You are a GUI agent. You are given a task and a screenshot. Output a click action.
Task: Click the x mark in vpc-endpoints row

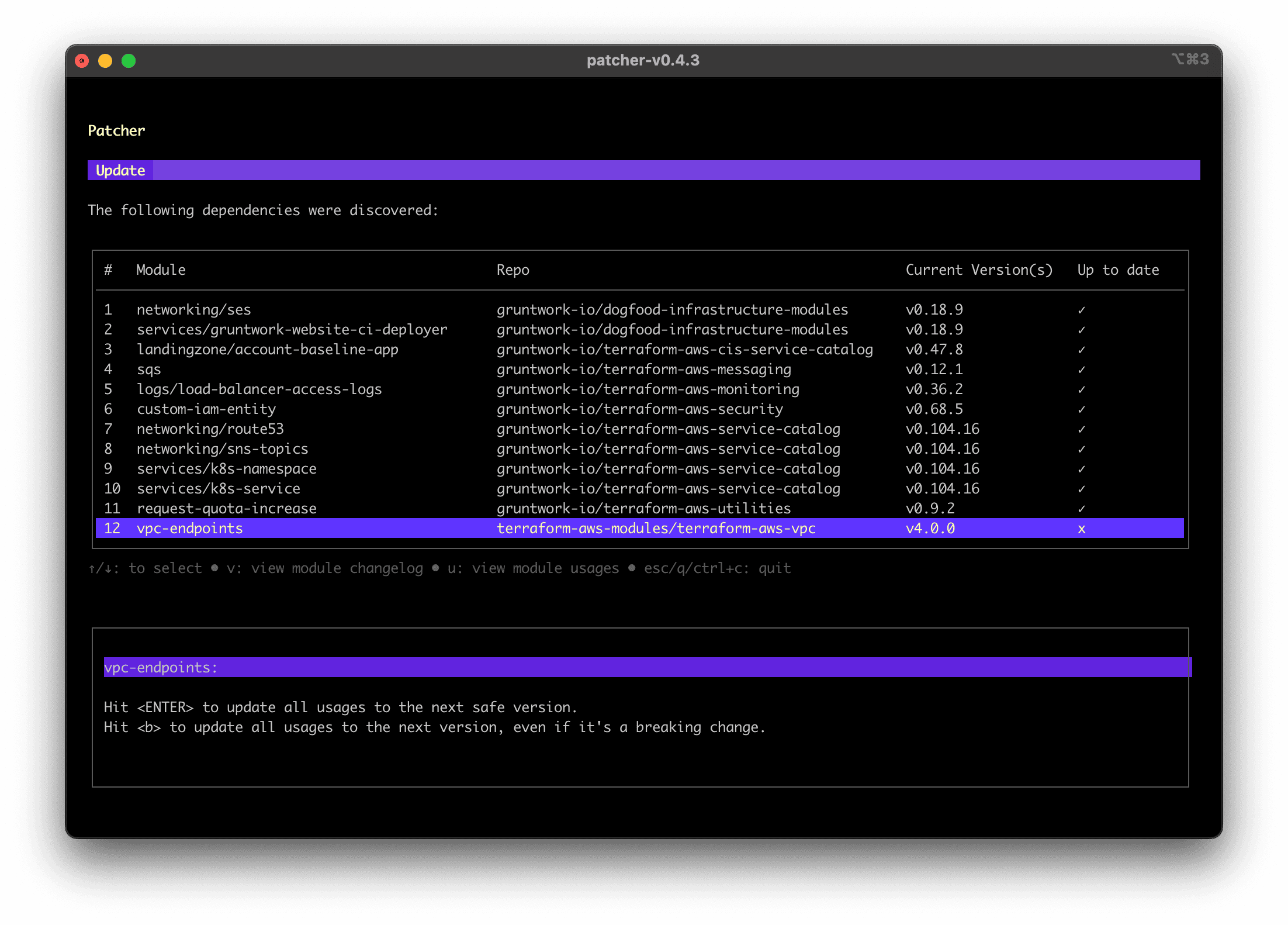pos(1081,529)
